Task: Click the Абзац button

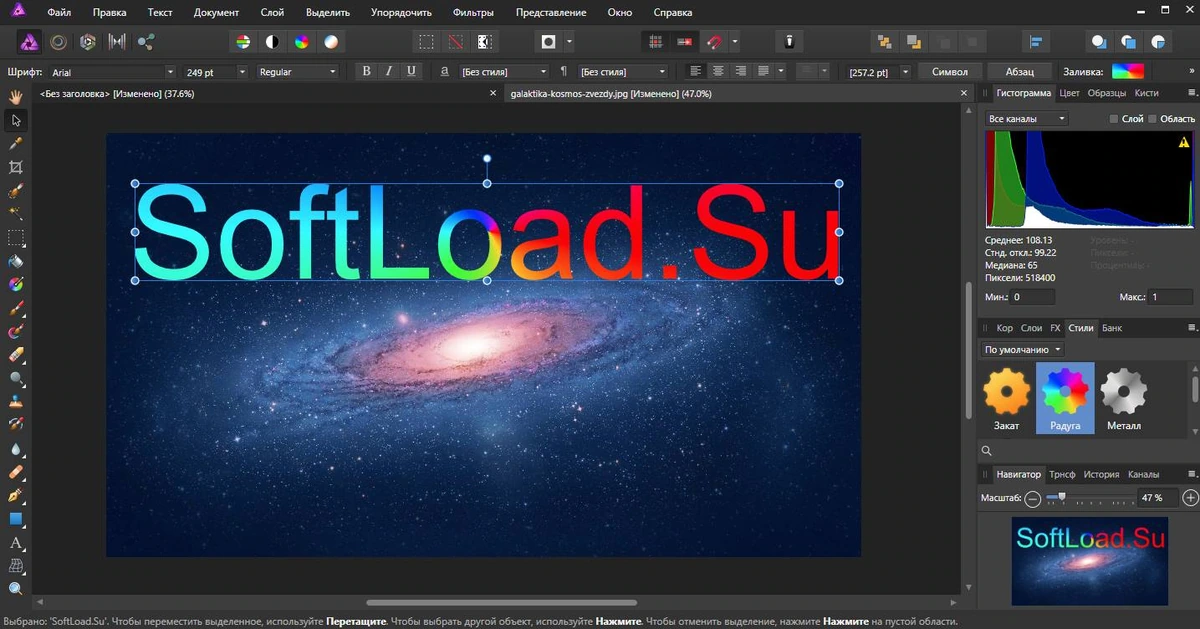Action: pos(1019,72)
